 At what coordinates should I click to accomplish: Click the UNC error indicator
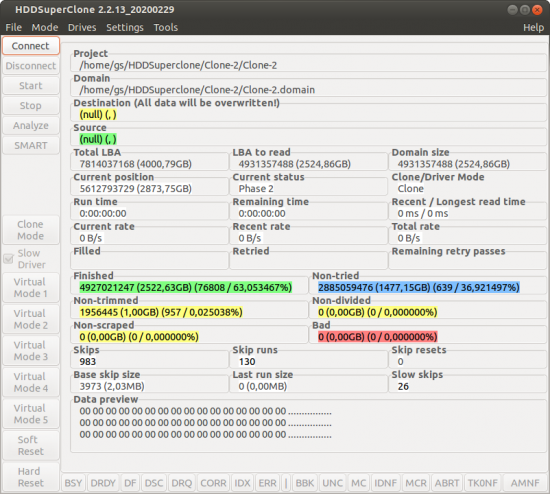coord(333,483)
